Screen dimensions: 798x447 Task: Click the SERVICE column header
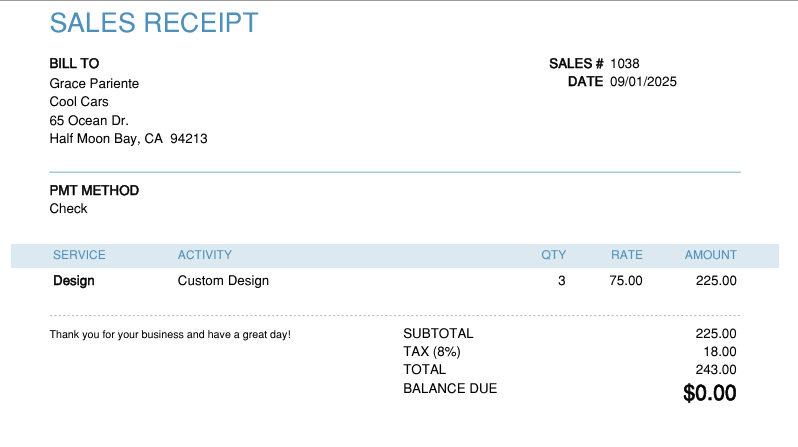tap(79, 255)
